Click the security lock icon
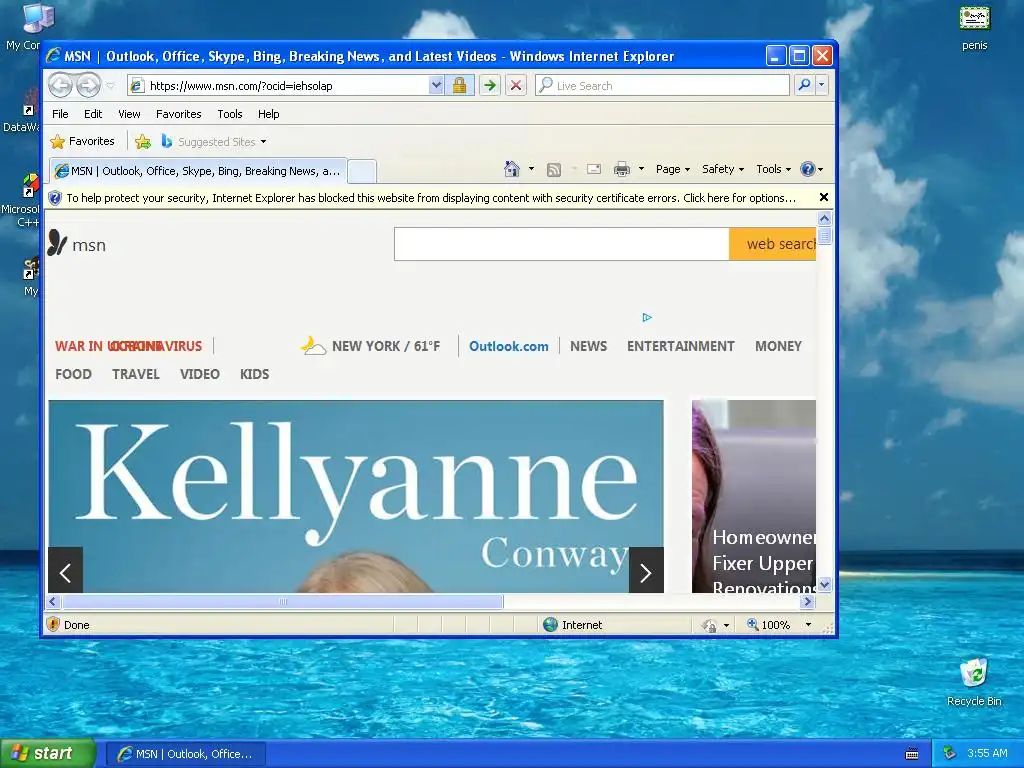The width and height of the screenshot is (1024, 768). tap(459, 85)
